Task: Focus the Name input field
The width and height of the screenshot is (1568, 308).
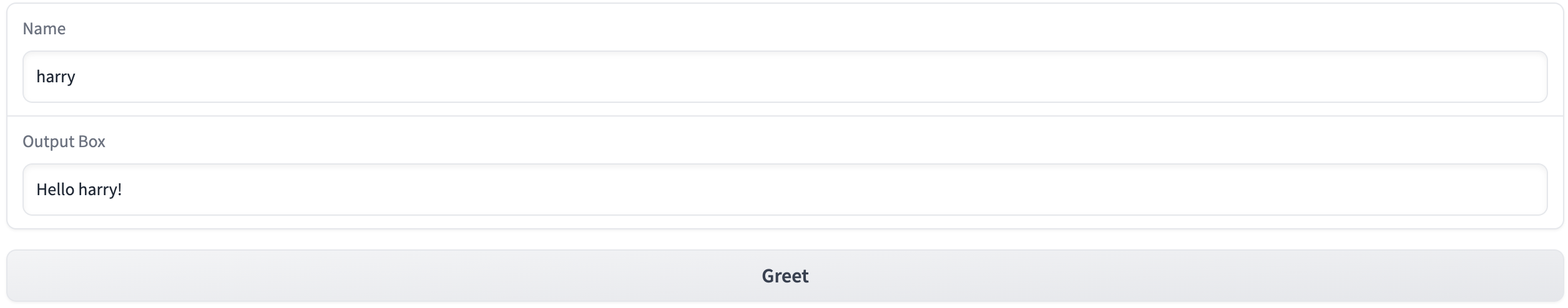Action: [x=784, y=77]
